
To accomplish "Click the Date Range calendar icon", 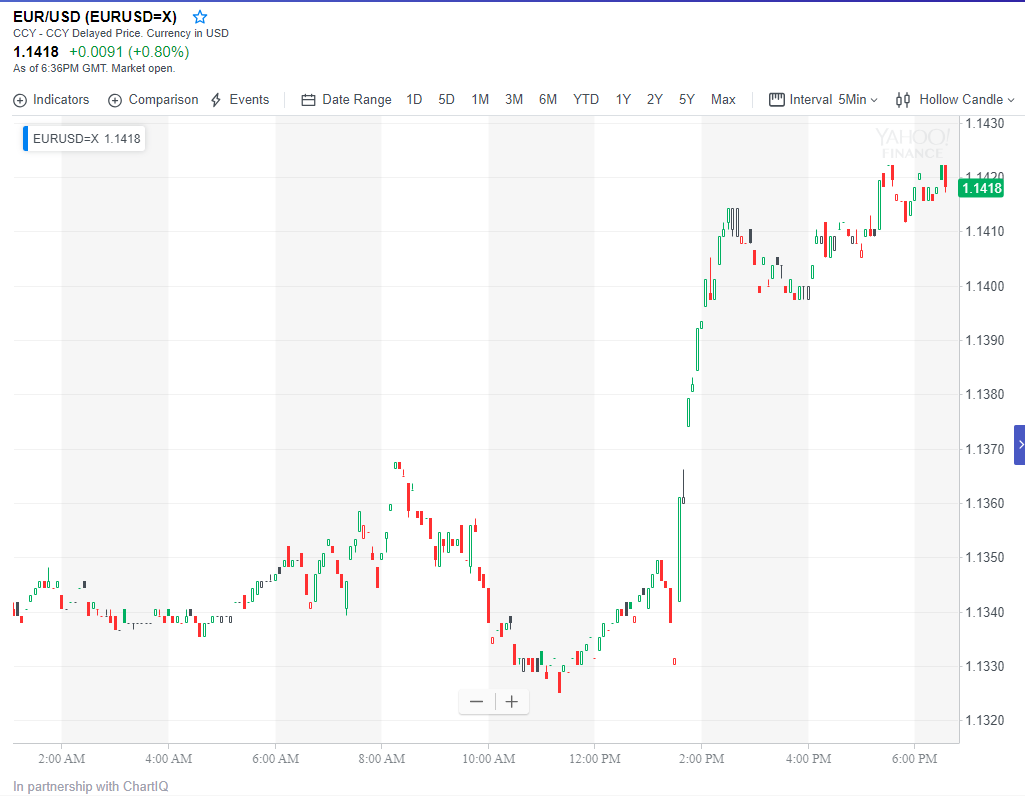I will 308,100.
